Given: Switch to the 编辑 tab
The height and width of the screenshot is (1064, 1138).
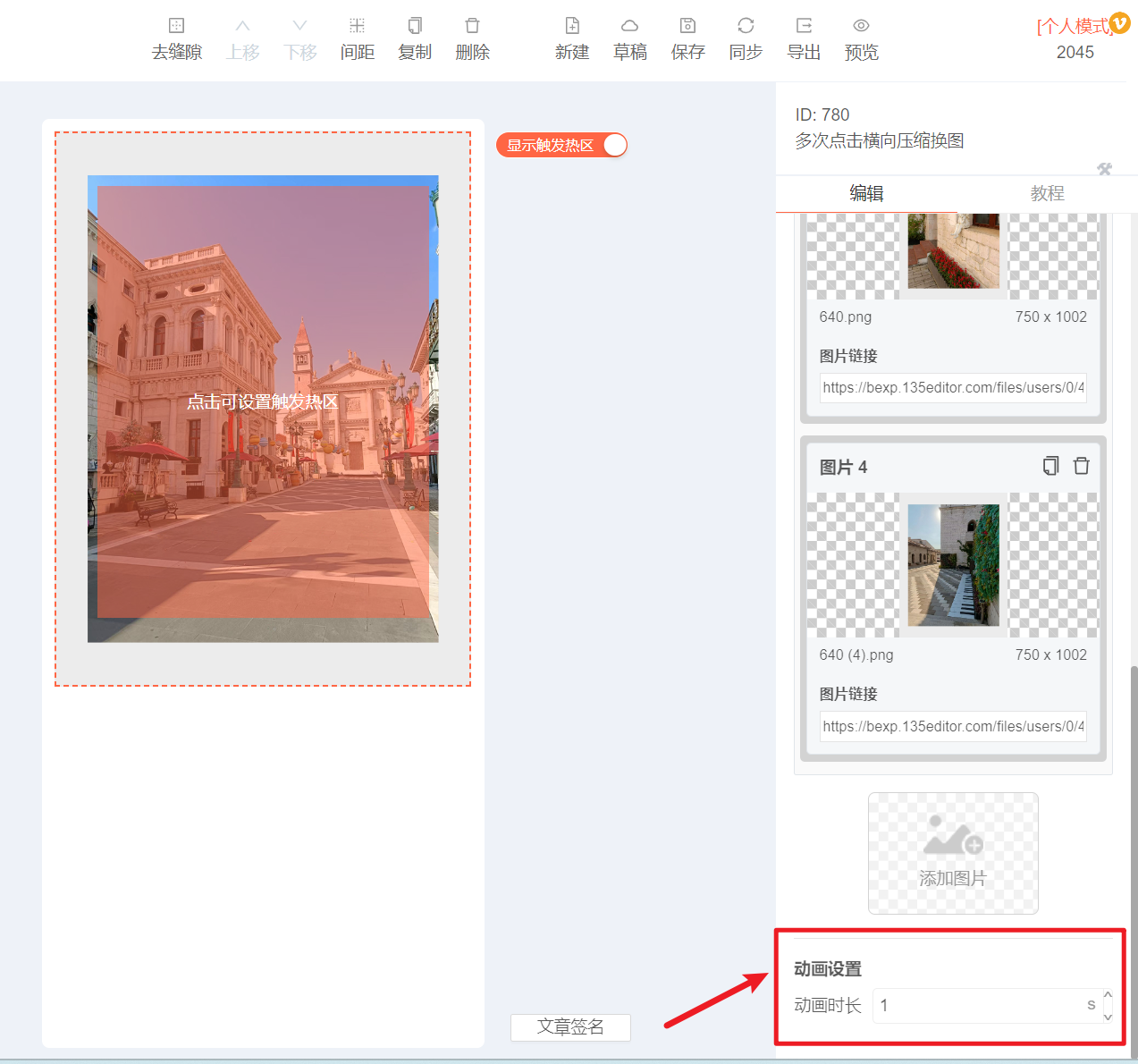Looking at the screenshot, I should point(866,193).
